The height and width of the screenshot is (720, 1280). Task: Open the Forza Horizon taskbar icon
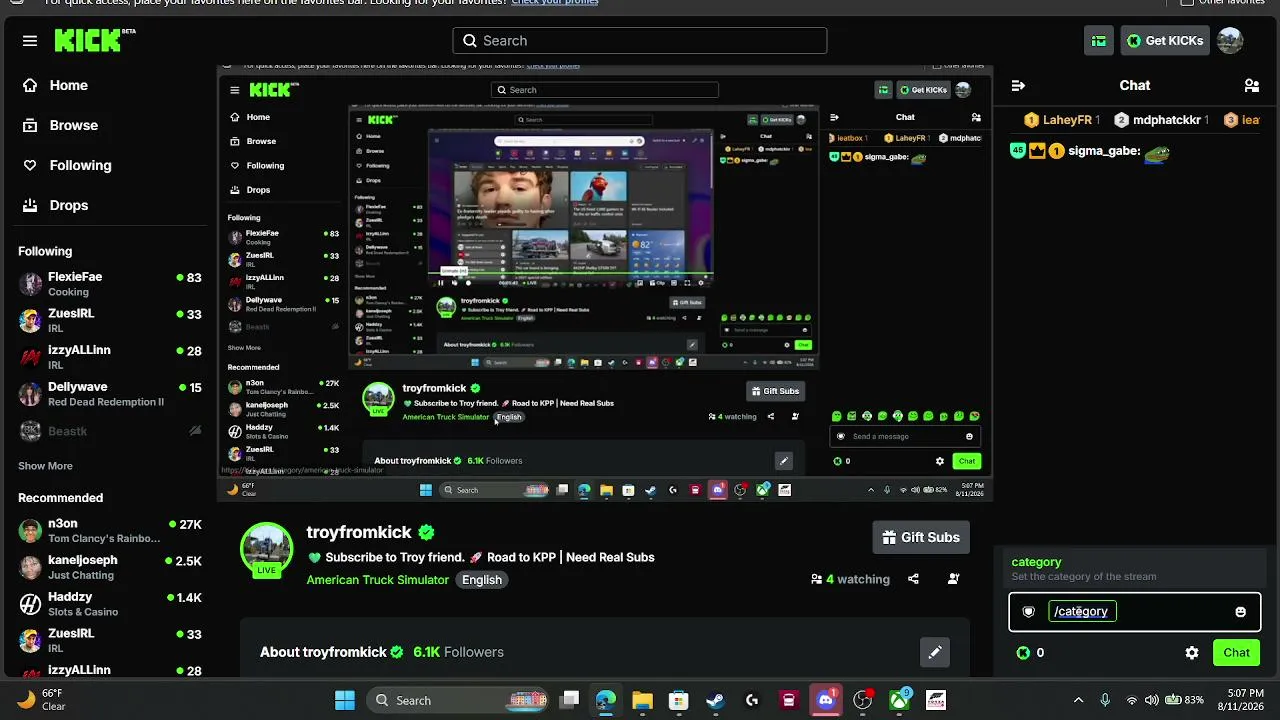point(936,700)
